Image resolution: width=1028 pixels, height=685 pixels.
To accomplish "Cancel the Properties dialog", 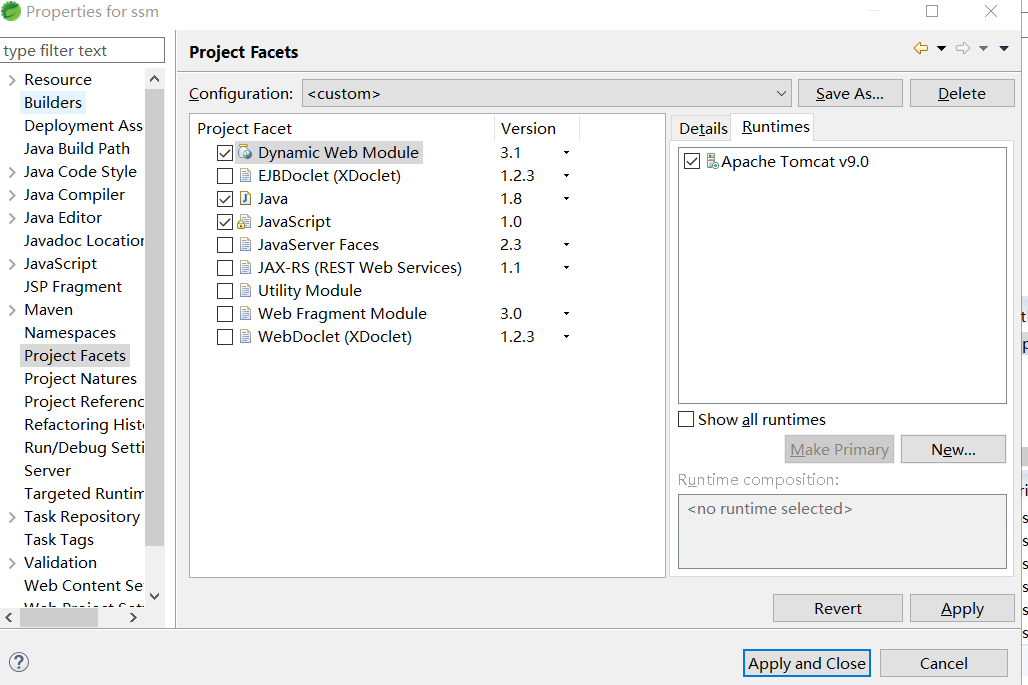I will (x=943, y=663).
